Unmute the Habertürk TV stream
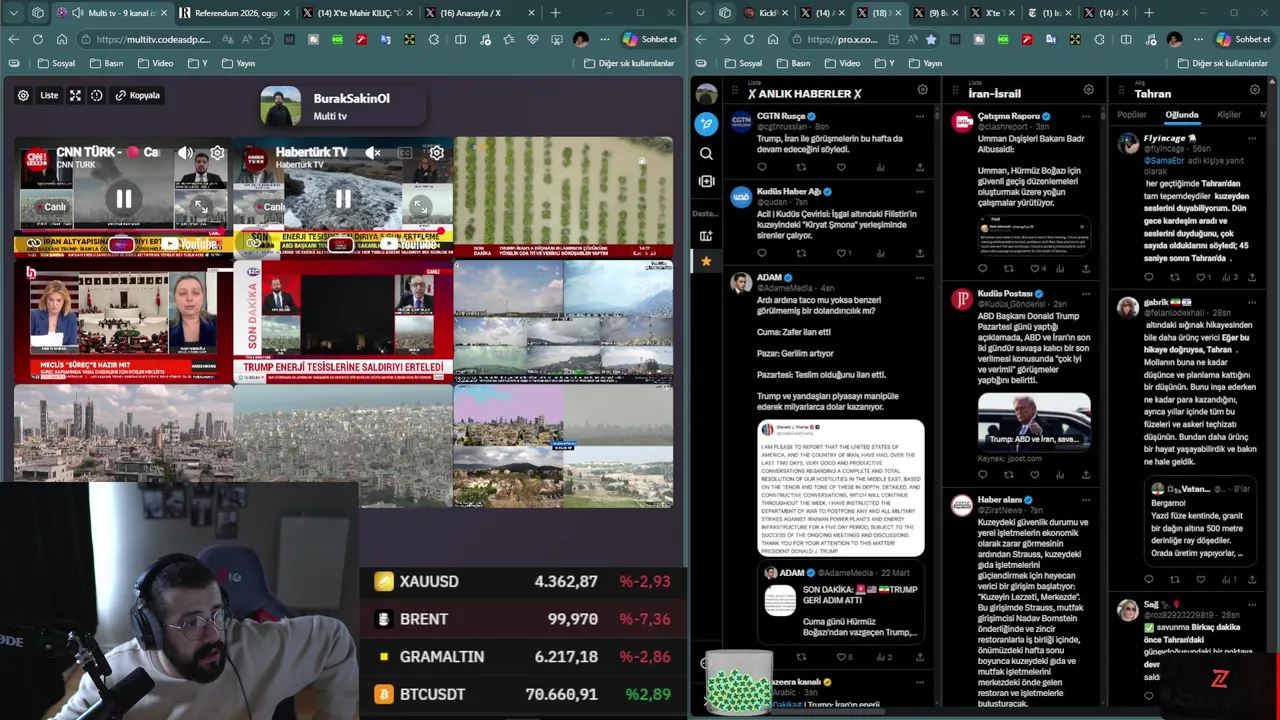Screen dimensions: 1280x720 point(373,152)
